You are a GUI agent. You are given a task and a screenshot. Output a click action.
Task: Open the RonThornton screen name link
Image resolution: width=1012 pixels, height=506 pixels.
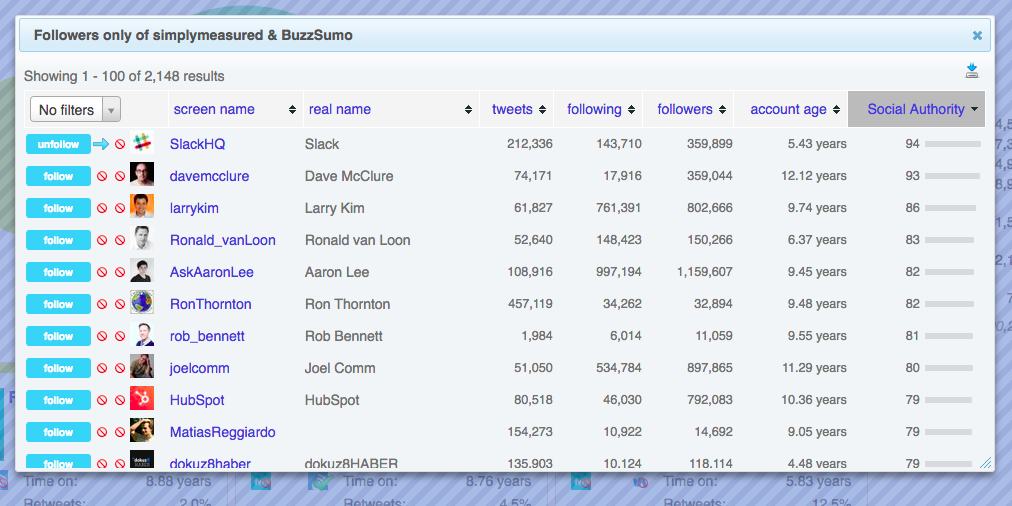pyautogui.click(x=210, y=304)
